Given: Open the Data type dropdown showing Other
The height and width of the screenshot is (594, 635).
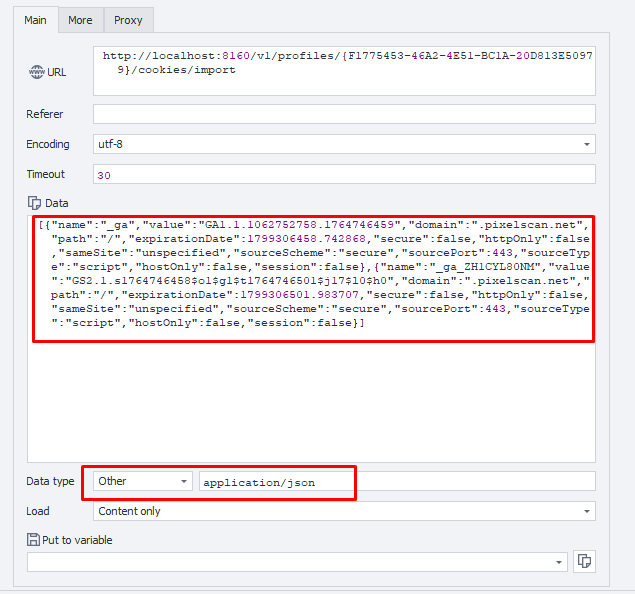Looking at the screenshot, I should coord(142,481).
